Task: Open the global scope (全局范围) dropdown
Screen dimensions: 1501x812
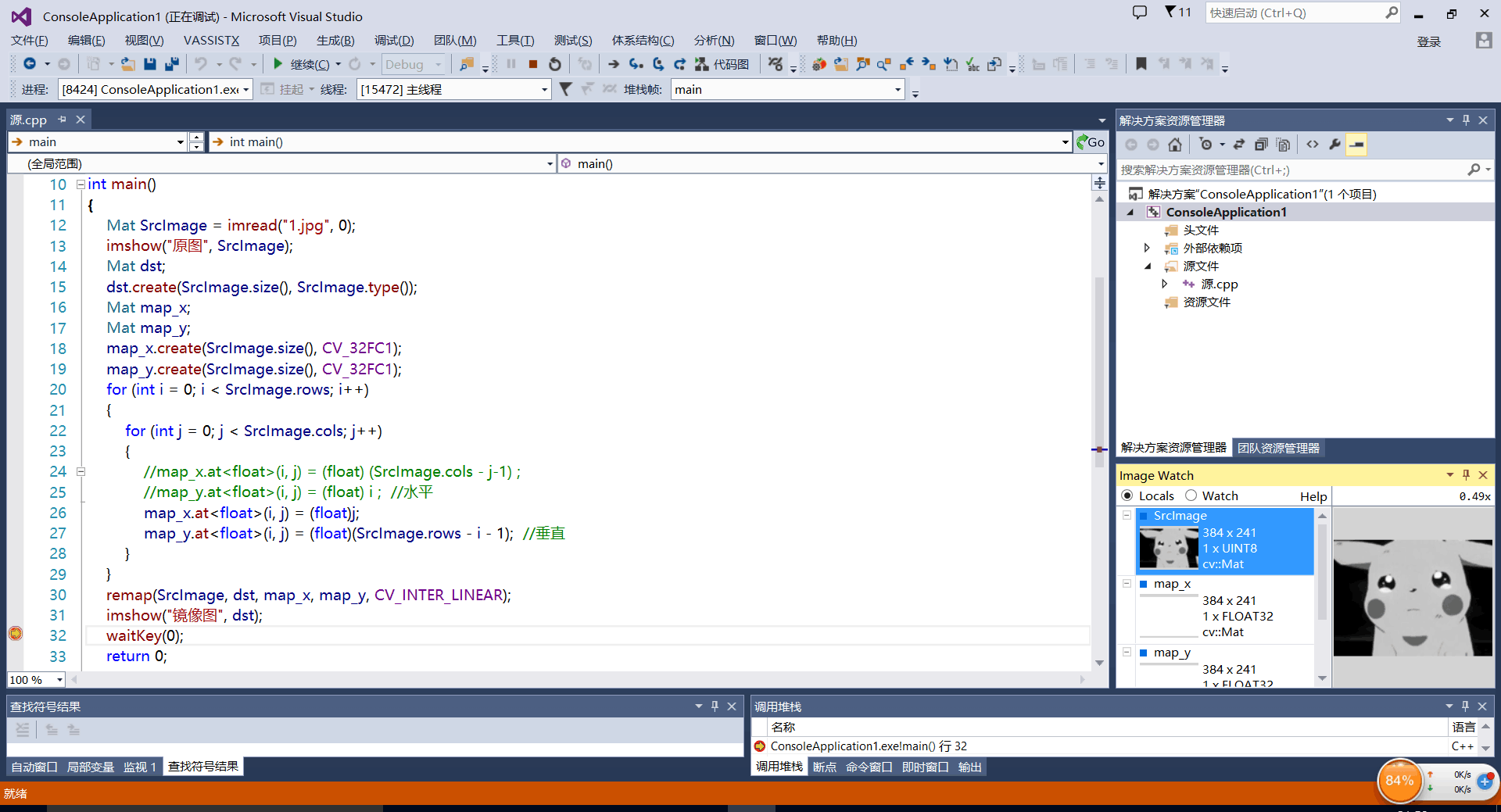Action: (550, 163)
